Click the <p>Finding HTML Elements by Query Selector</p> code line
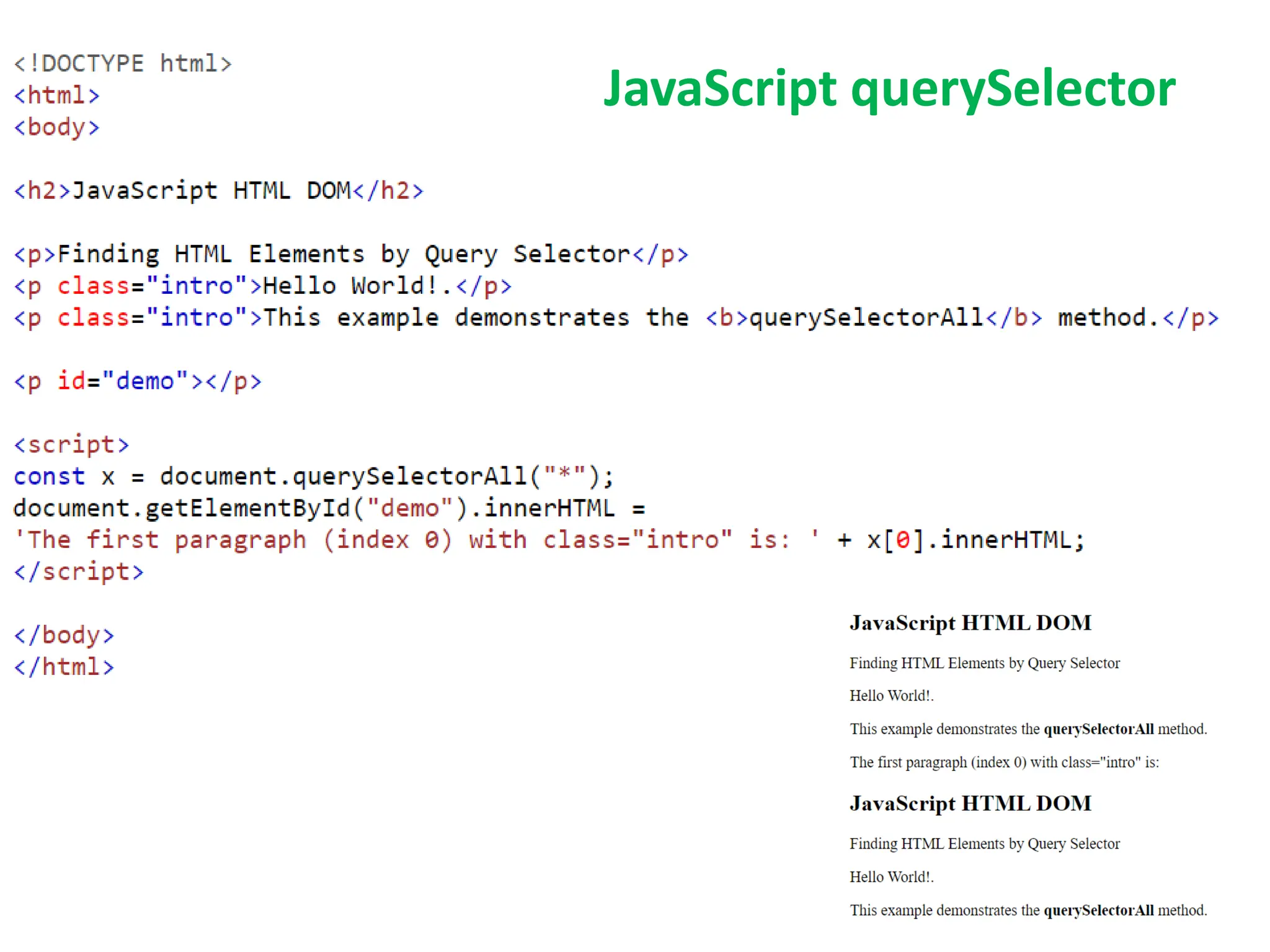The image size is (1270, 952). pyautogui.click(x=351, y=255)
